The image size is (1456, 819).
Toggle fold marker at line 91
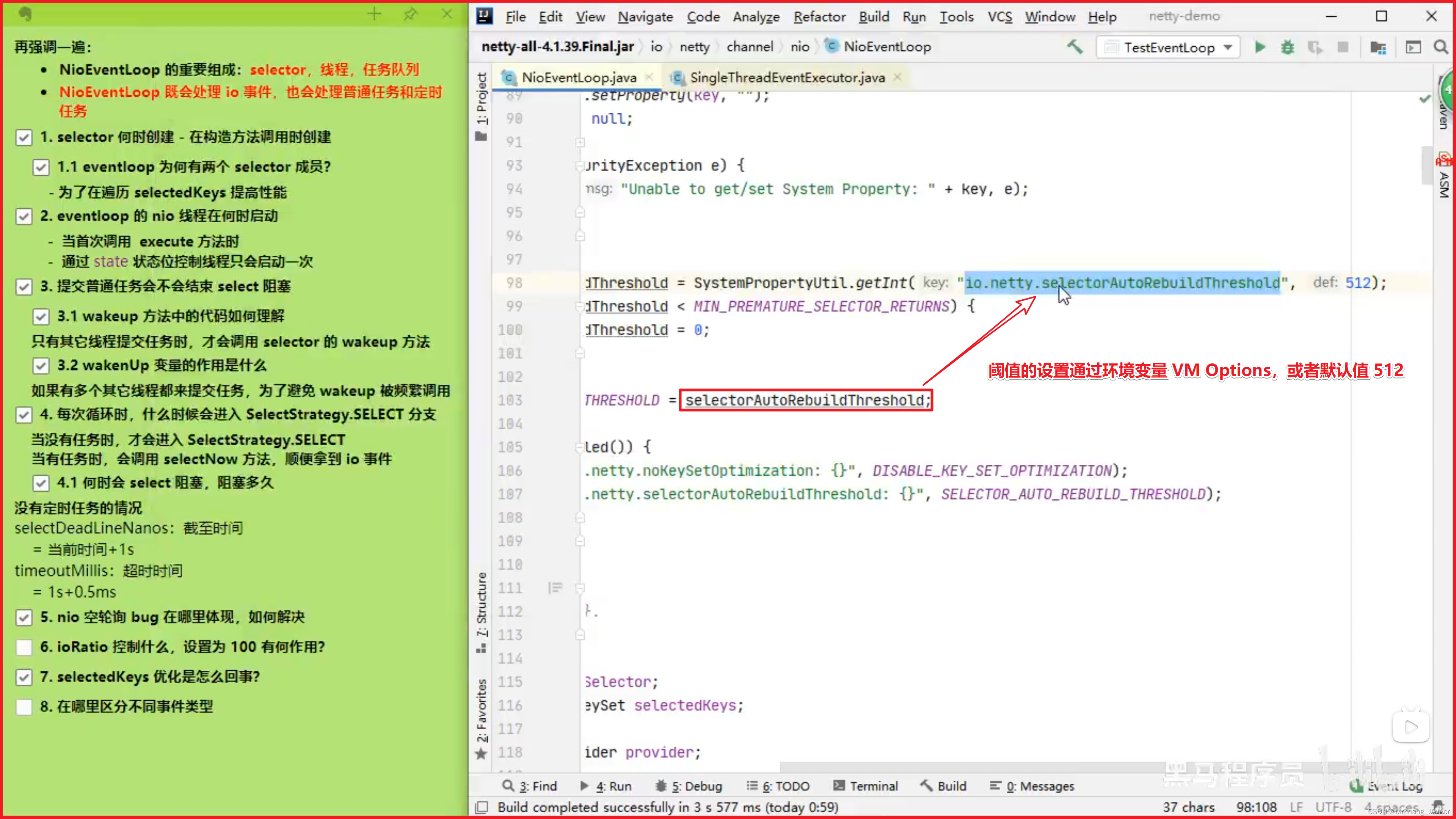click(580, 142)
